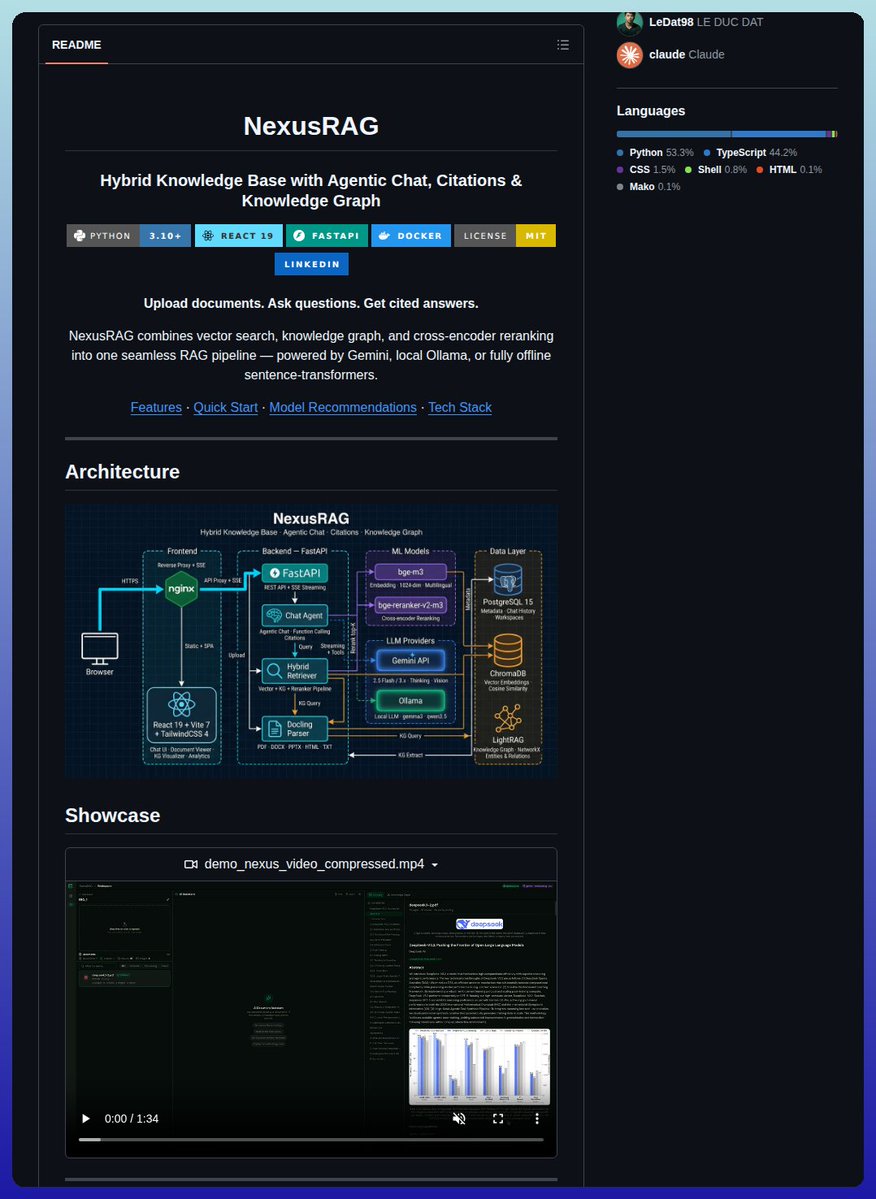This screenshot has height=1199, width=876.
Task: Click the TypeScript segment of languages bar
Action: 779,134
